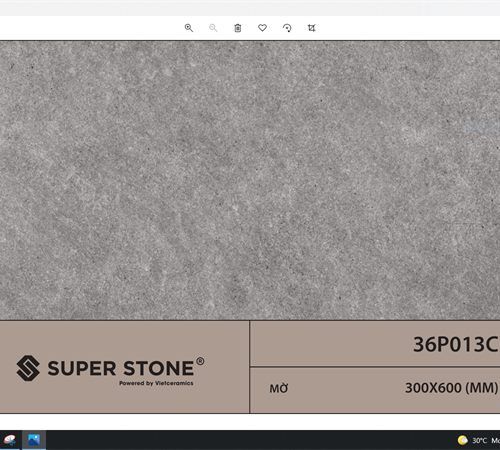The image size is (500, 450).
Task: Click the greyed-out zoom out magnifier
Action: [213, 28]
